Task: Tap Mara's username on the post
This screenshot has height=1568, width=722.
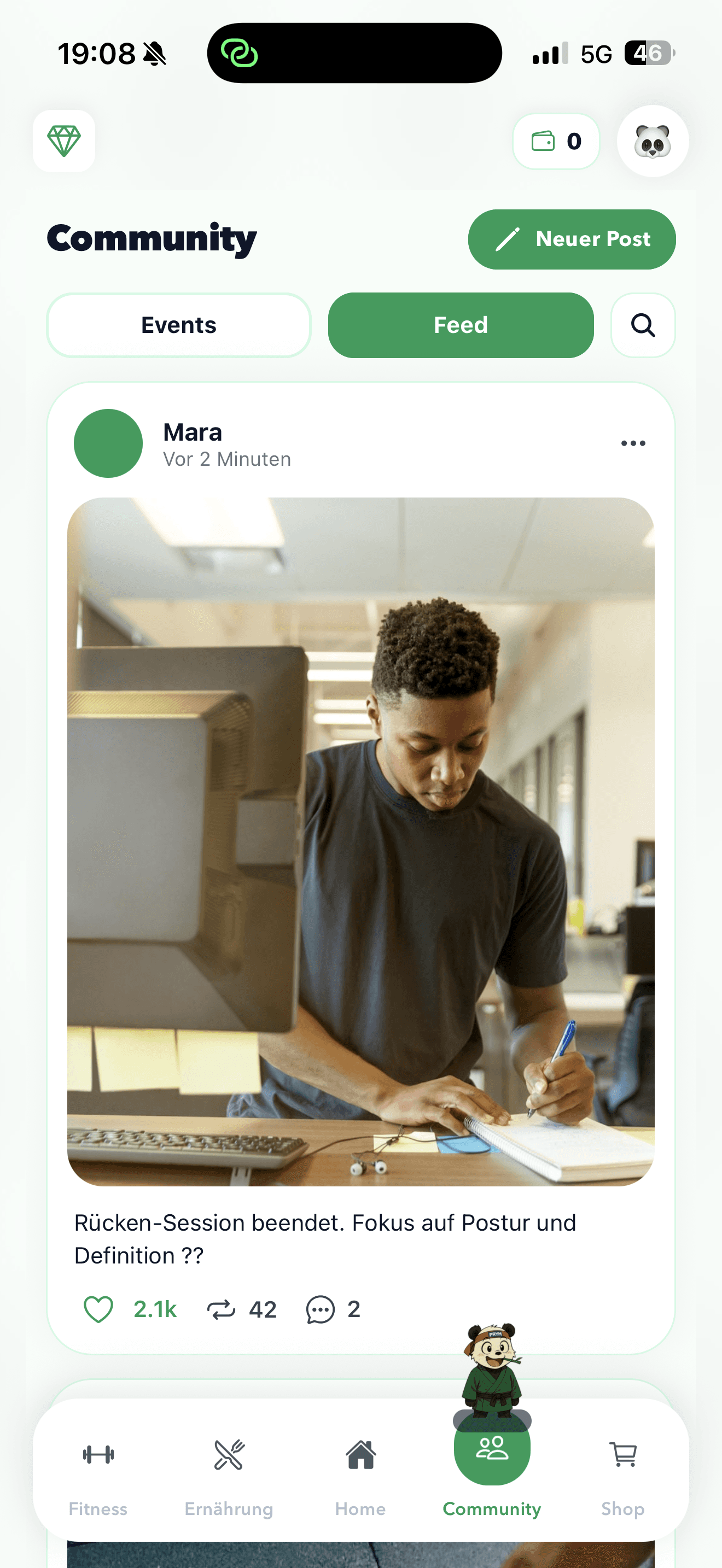Action: point(193,432)
